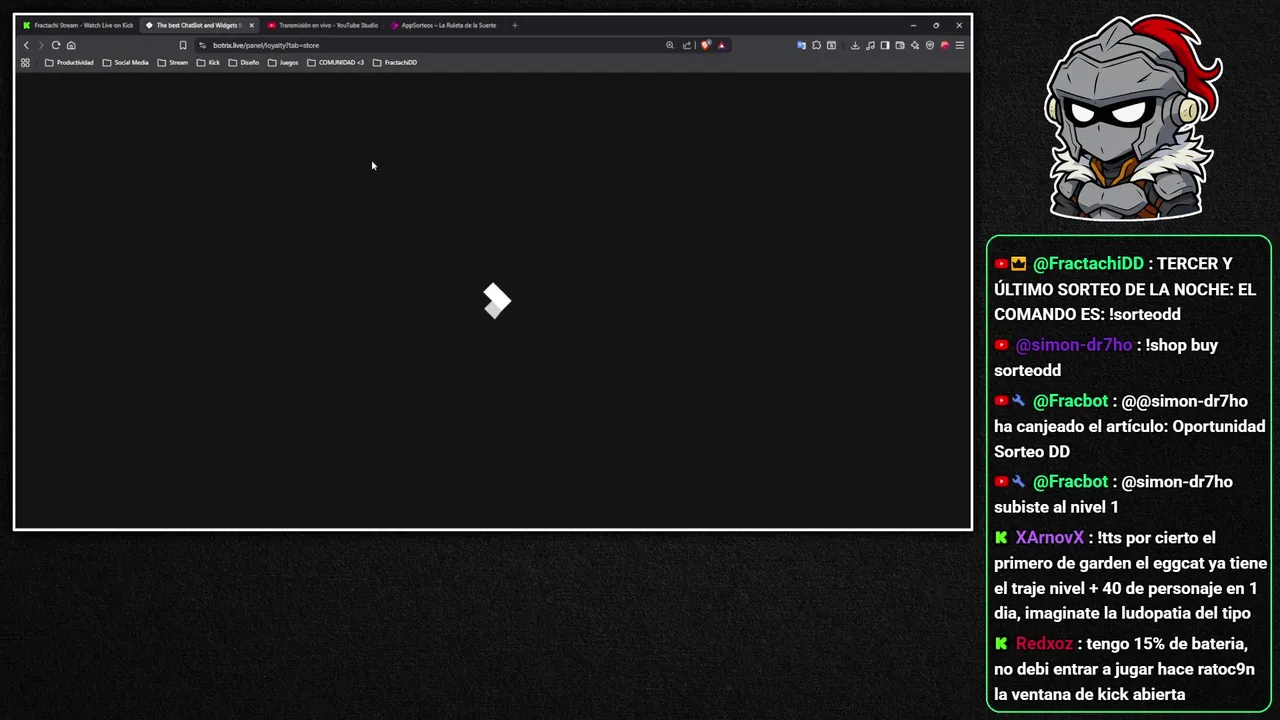Click the knight avatar mascot image
This screenshot has height=720, width=1280.
click(x=1133, y=117)
